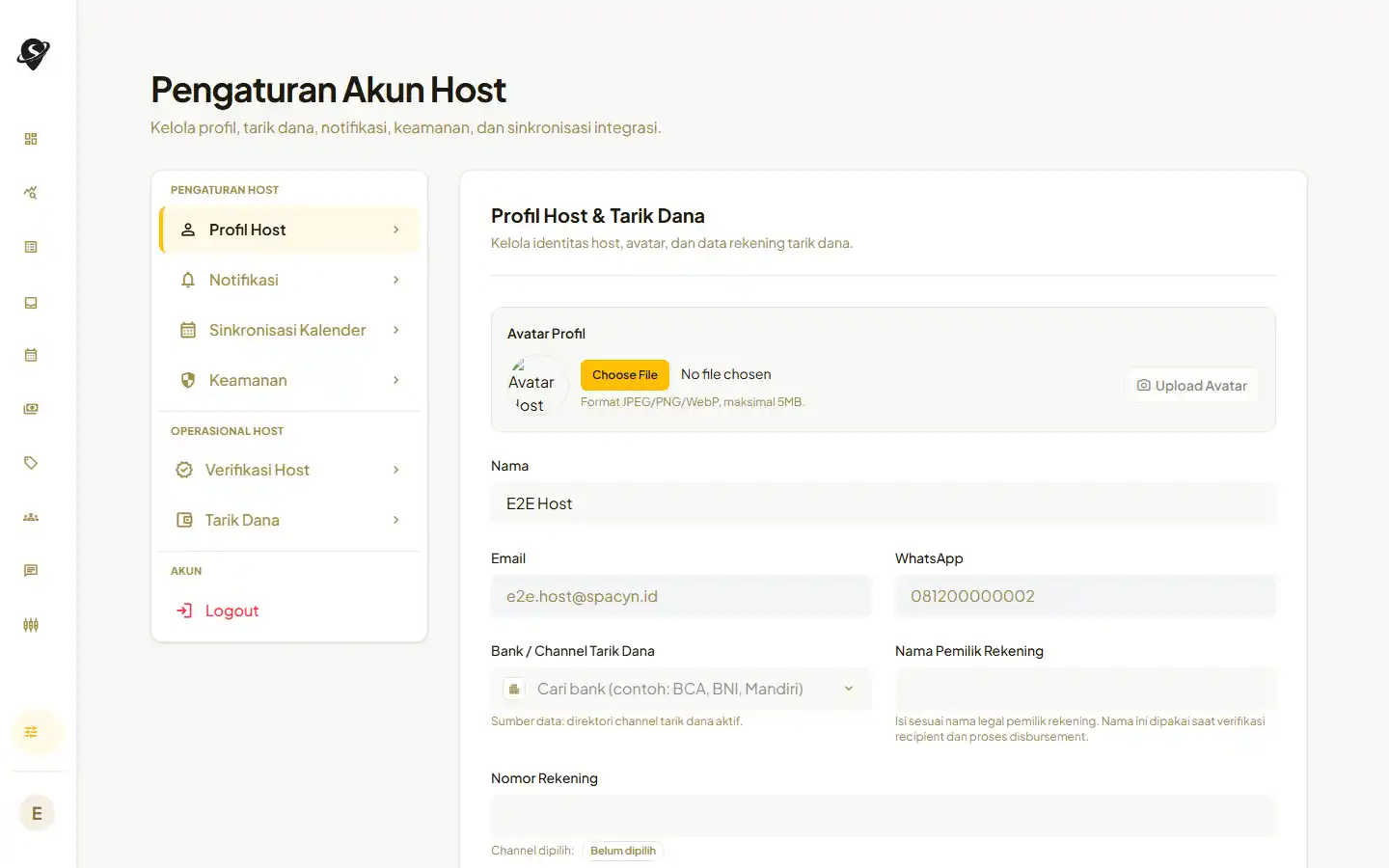Open the list view icon in sidebar

click(31, 247)
